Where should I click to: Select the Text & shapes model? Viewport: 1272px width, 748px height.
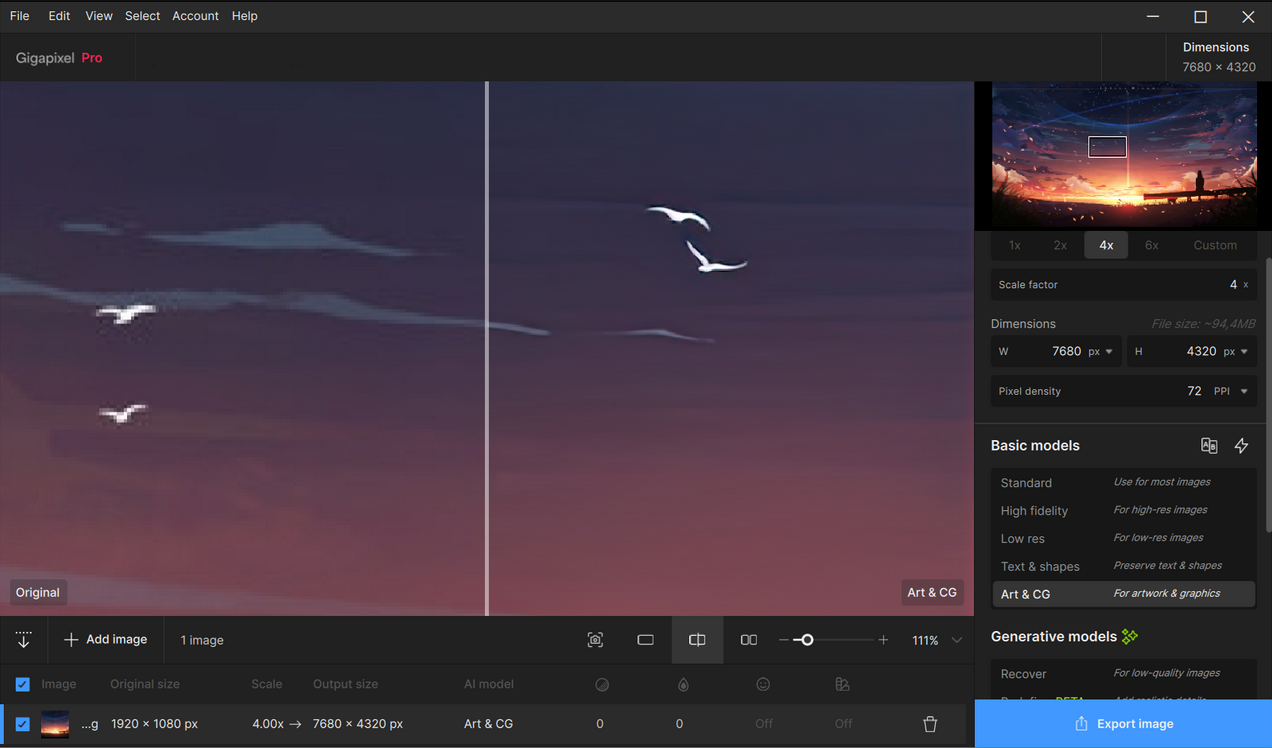(1123, 566)
